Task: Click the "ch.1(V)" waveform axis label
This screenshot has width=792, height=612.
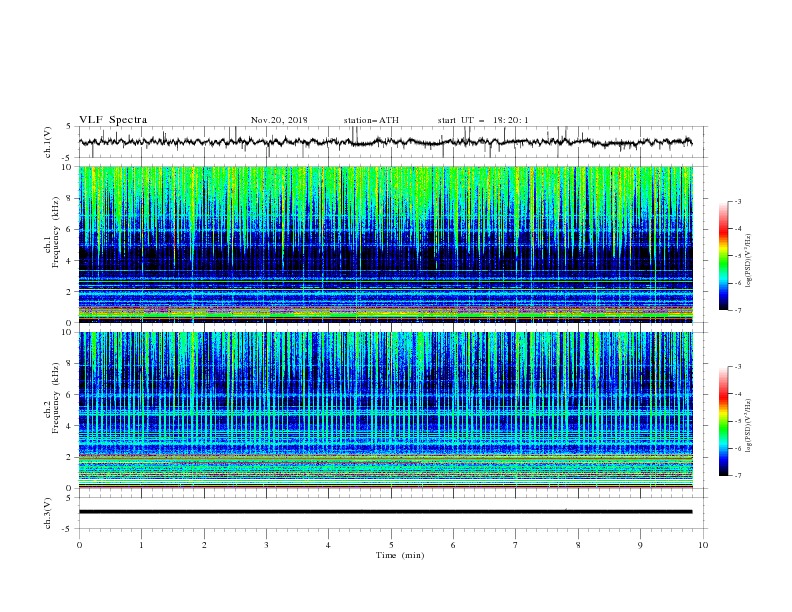Action: click(x=48, y=142)
